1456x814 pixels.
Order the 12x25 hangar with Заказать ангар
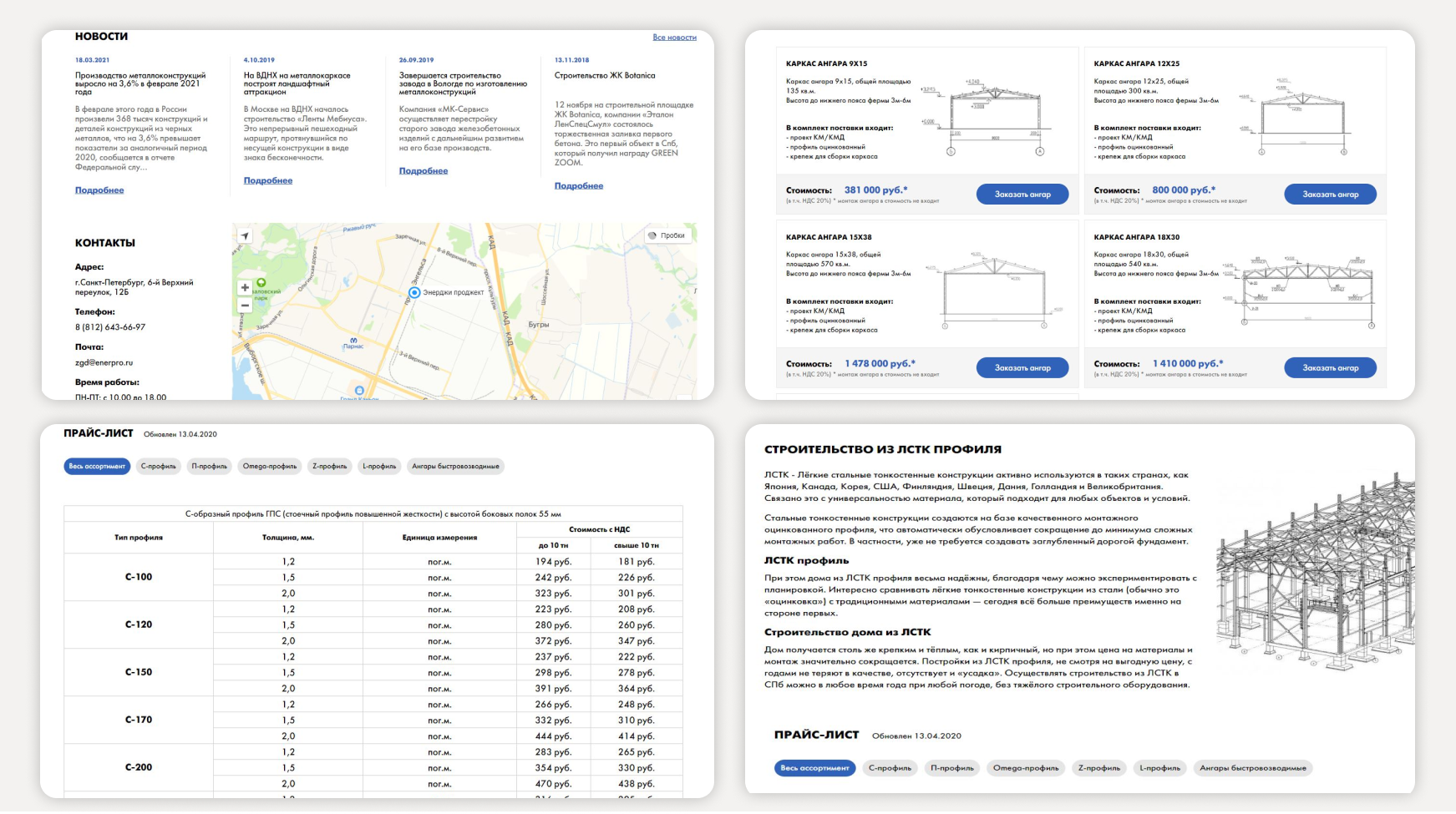coord(1331,195)
